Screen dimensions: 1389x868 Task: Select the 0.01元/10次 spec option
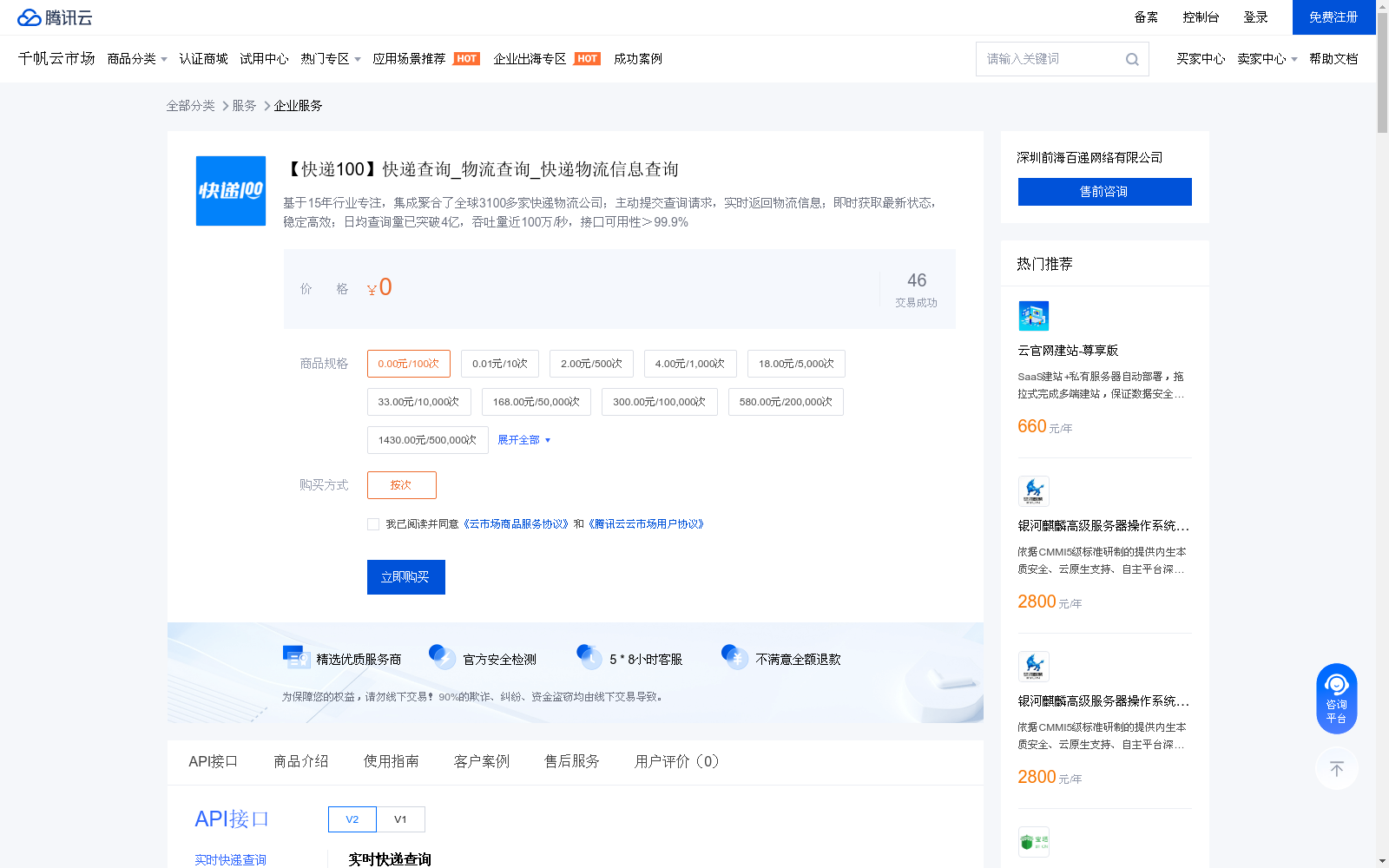500,364
